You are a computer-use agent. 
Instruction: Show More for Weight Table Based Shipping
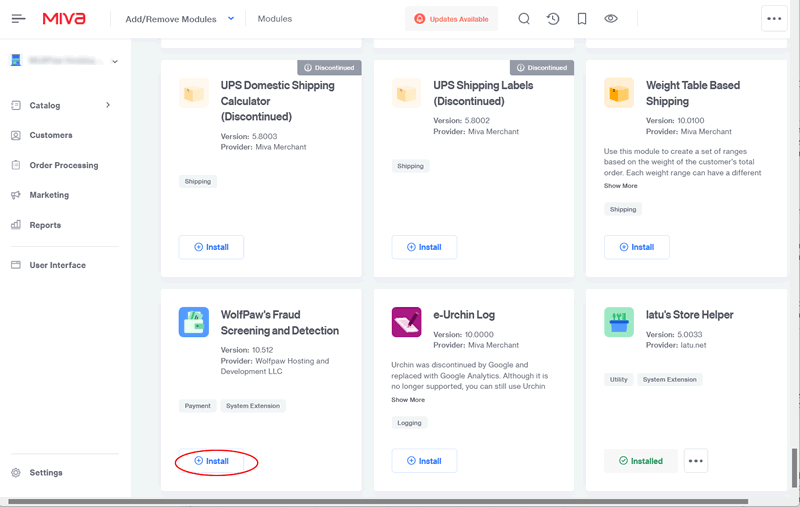tap(620, 186)
